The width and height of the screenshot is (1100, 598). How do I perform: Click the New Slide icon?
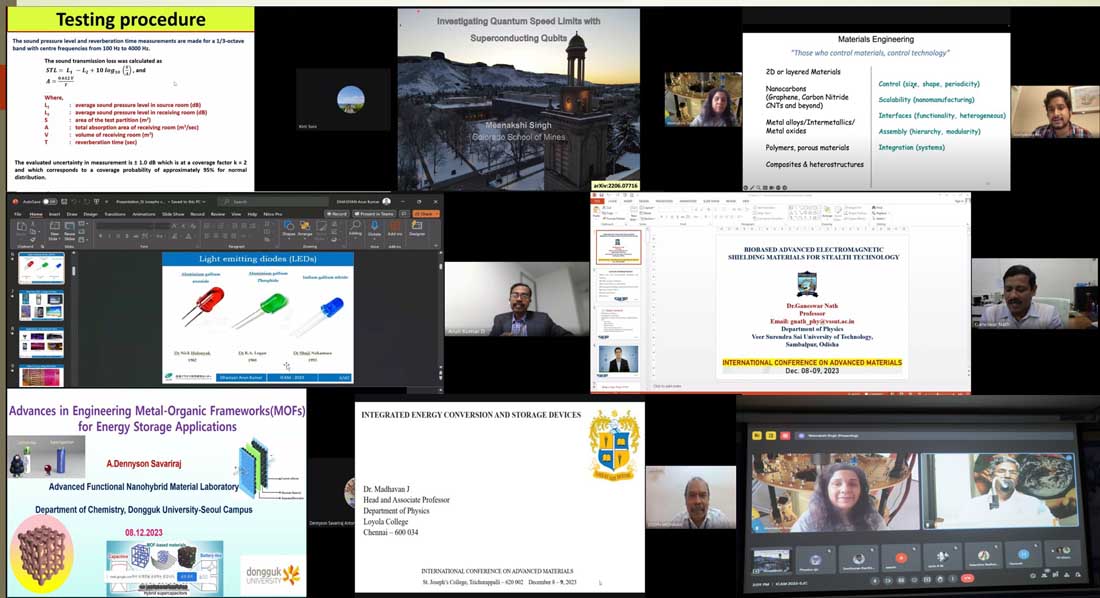54,231
